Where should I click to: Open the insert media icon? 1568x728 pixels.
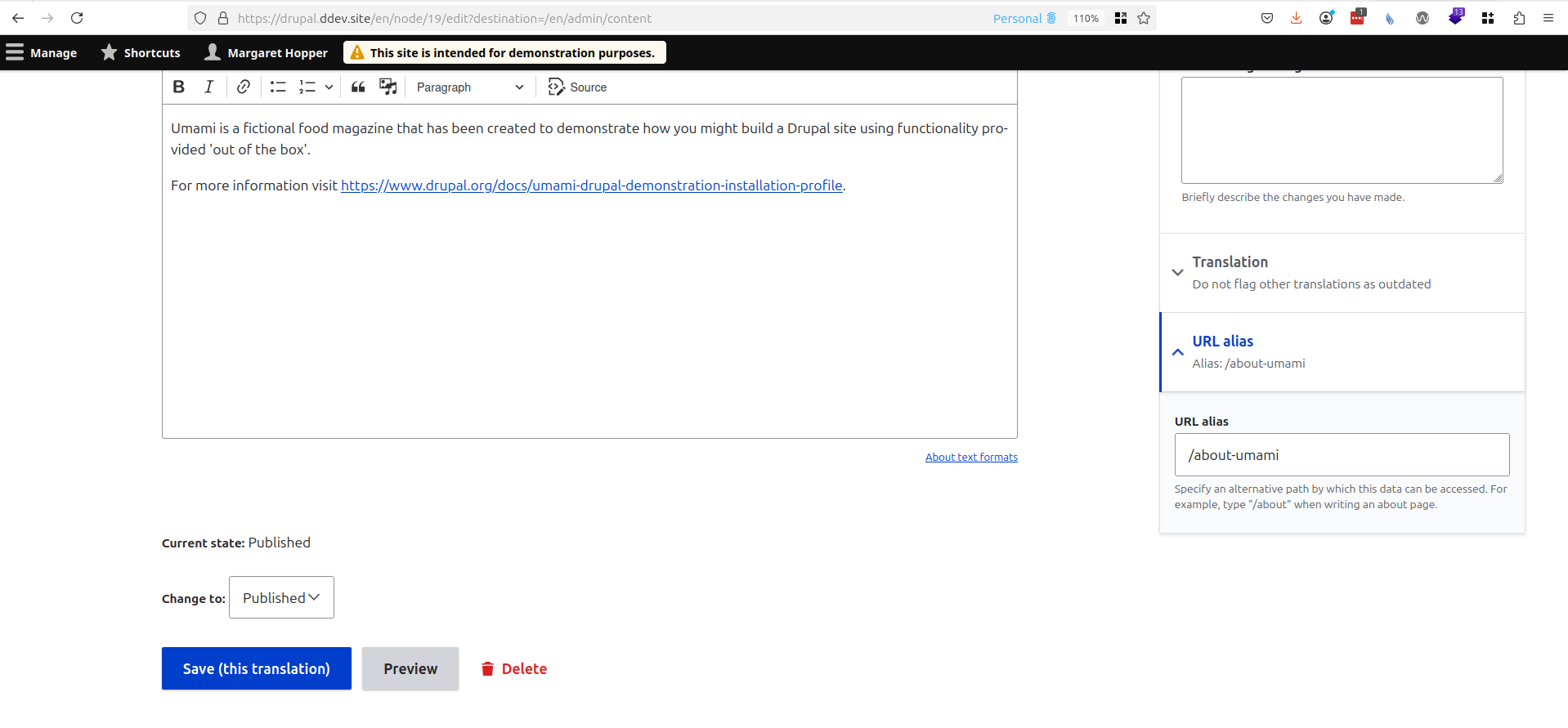click(388, 87)
